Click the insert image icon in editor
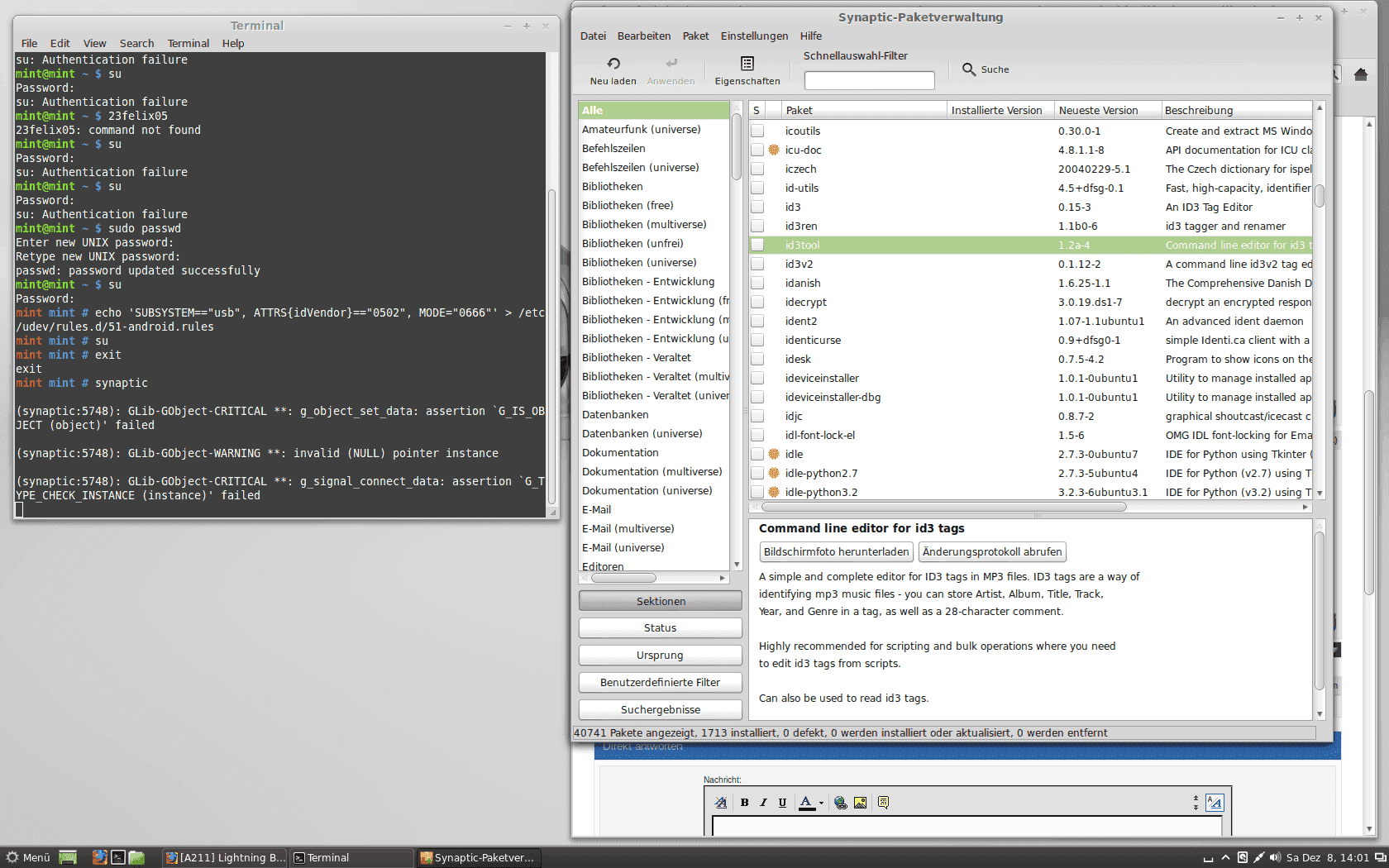 861,803
